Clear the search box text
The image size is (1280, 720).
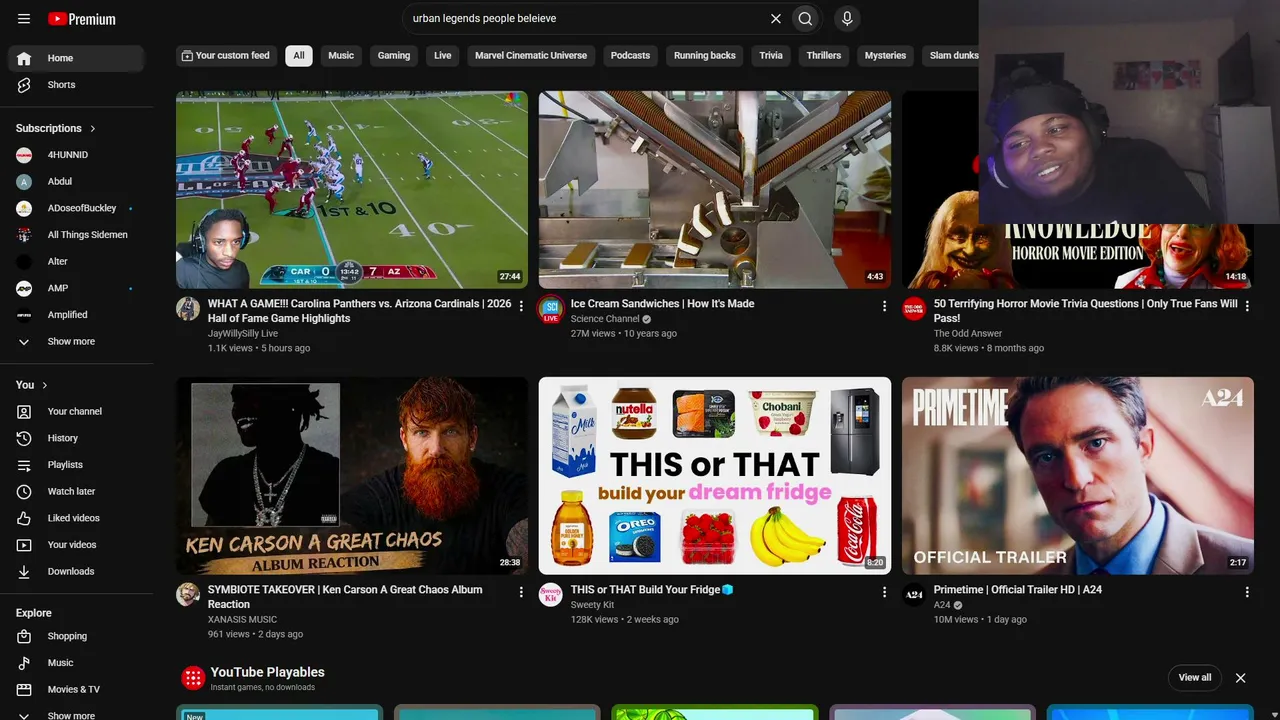pos(775,18)
